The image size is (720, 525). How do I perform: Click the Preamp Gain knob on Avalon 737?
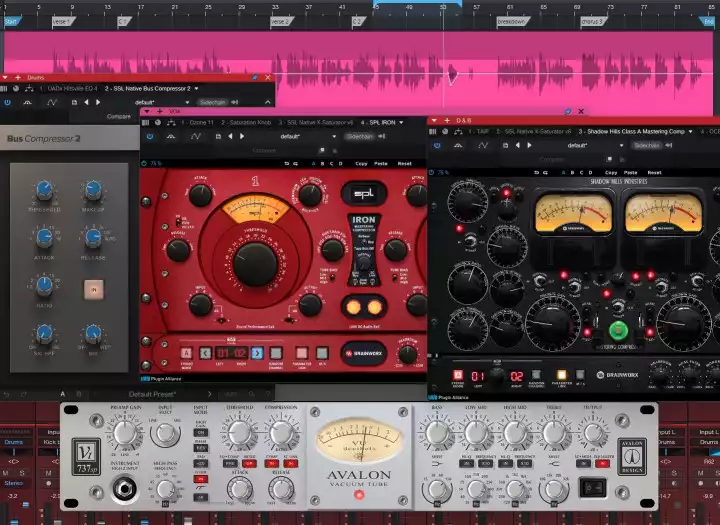pyautogui.click(x=125, y=433)
